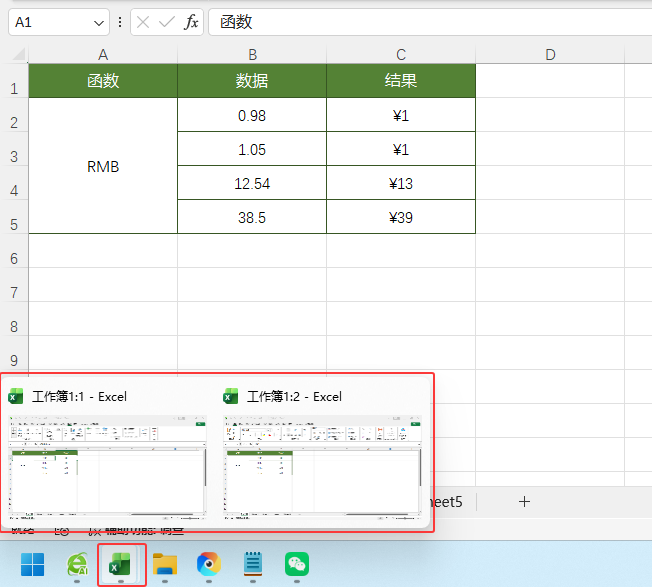Click the three-dot formula bar handle

(x=120, y=22)
